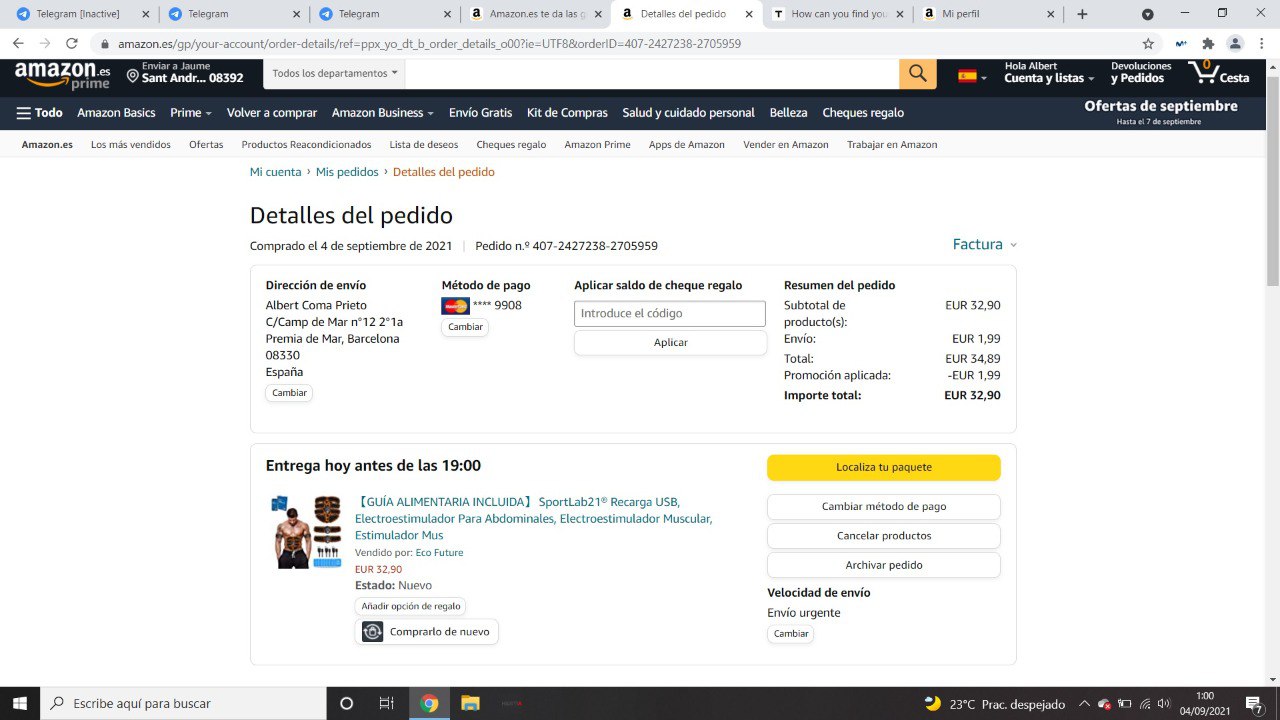The height and width of the screenshot is (720, 1280).
Task: Expand the Factura dropdown
Action: pyautogui.click(x=984, y=245)
